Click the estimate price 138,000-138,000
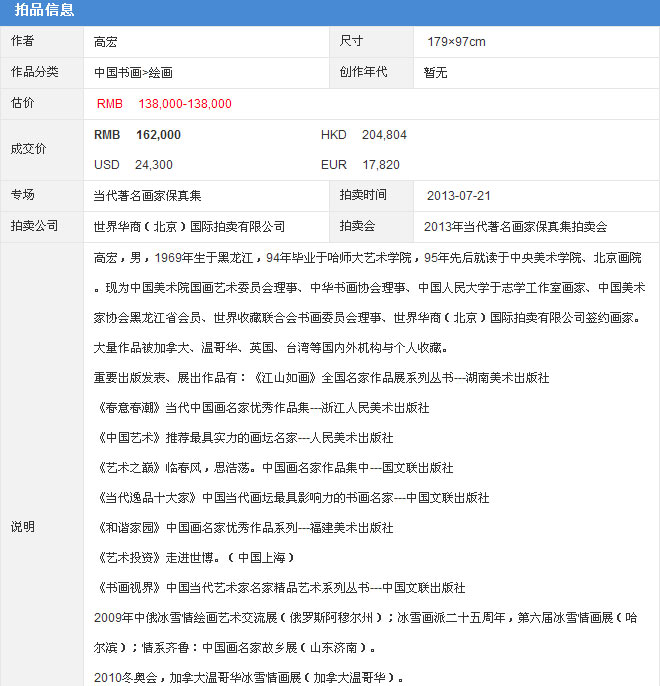 (x=185, y=104)
